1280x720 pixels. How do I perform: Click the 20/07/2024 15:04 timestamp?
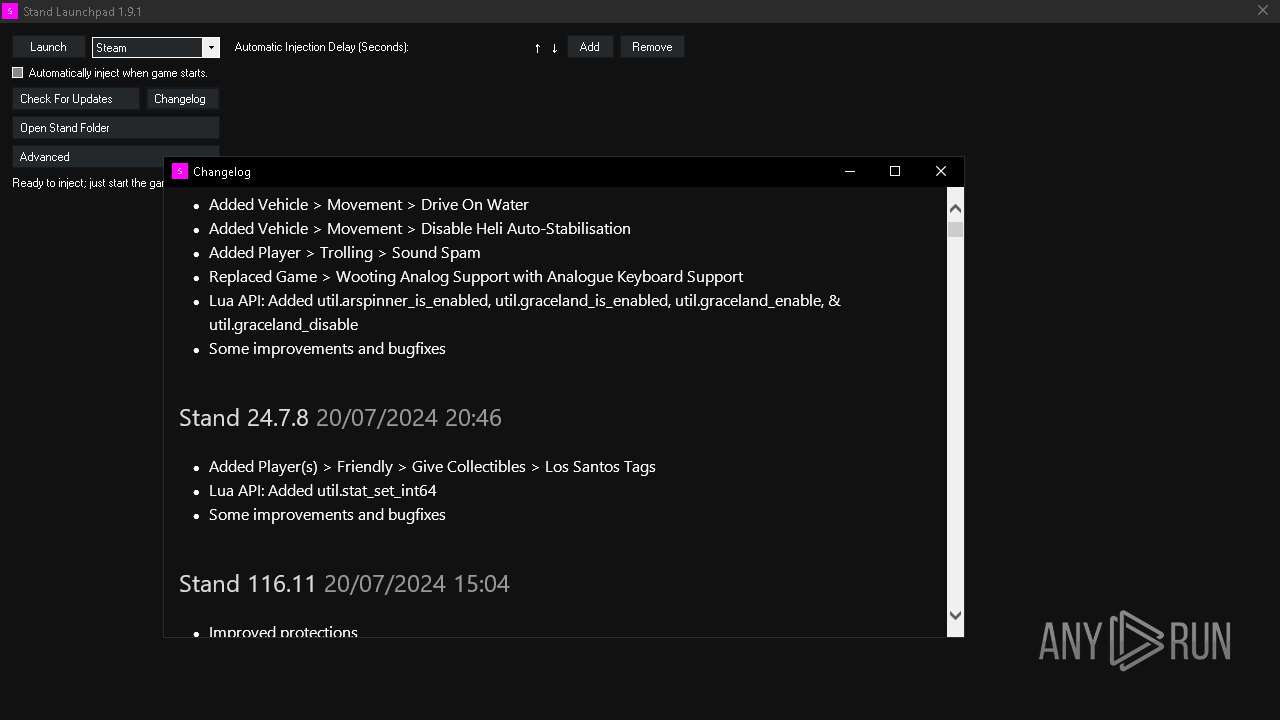[417, 584]
